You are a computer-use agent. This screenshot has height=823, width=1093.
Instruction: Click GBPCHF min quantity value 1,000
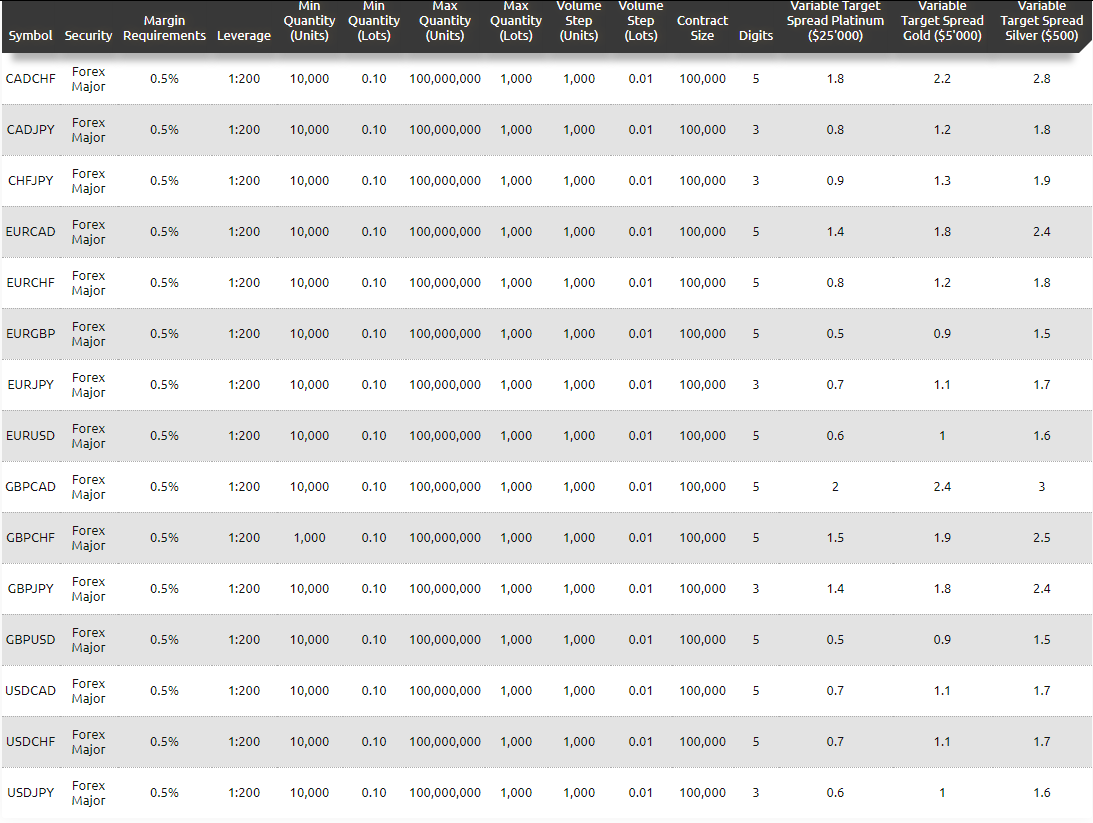click(309, 538)
